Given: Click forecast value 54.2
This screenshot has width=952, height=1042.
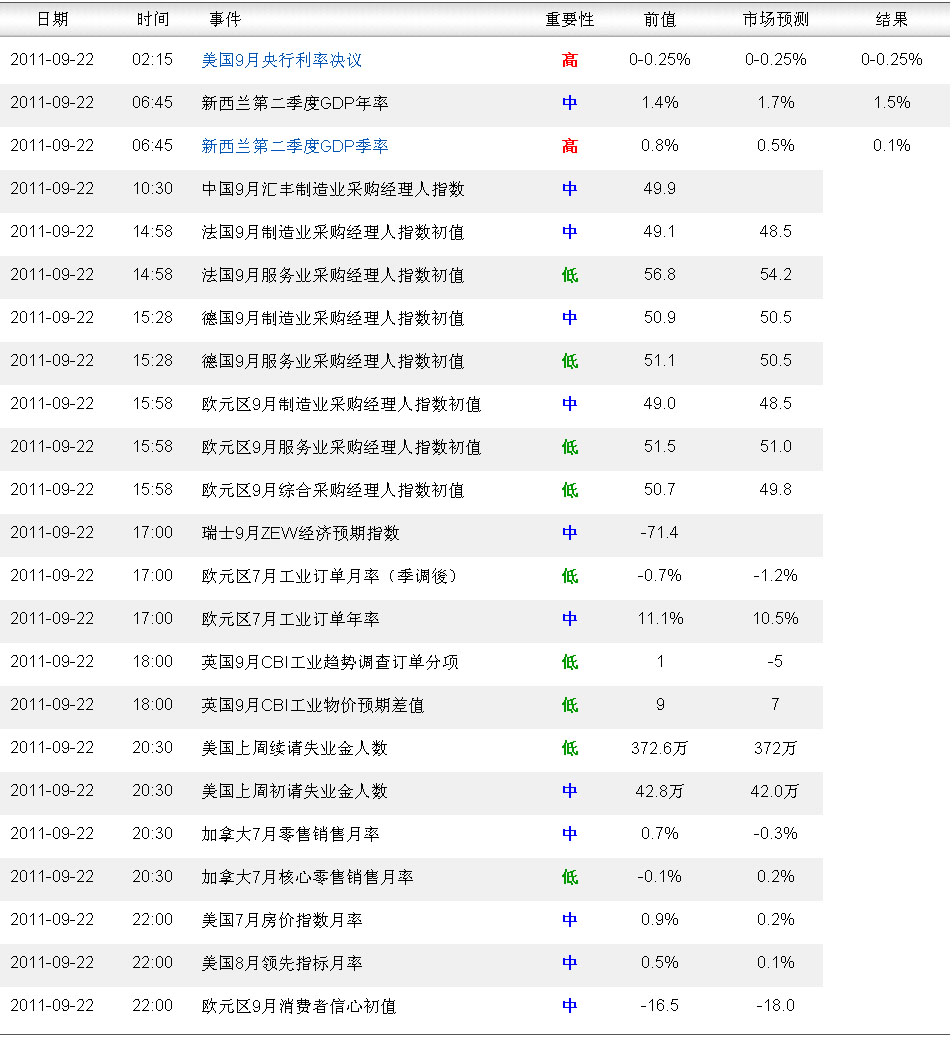Looking at the screenshot, I should click(x=775, y=274).
